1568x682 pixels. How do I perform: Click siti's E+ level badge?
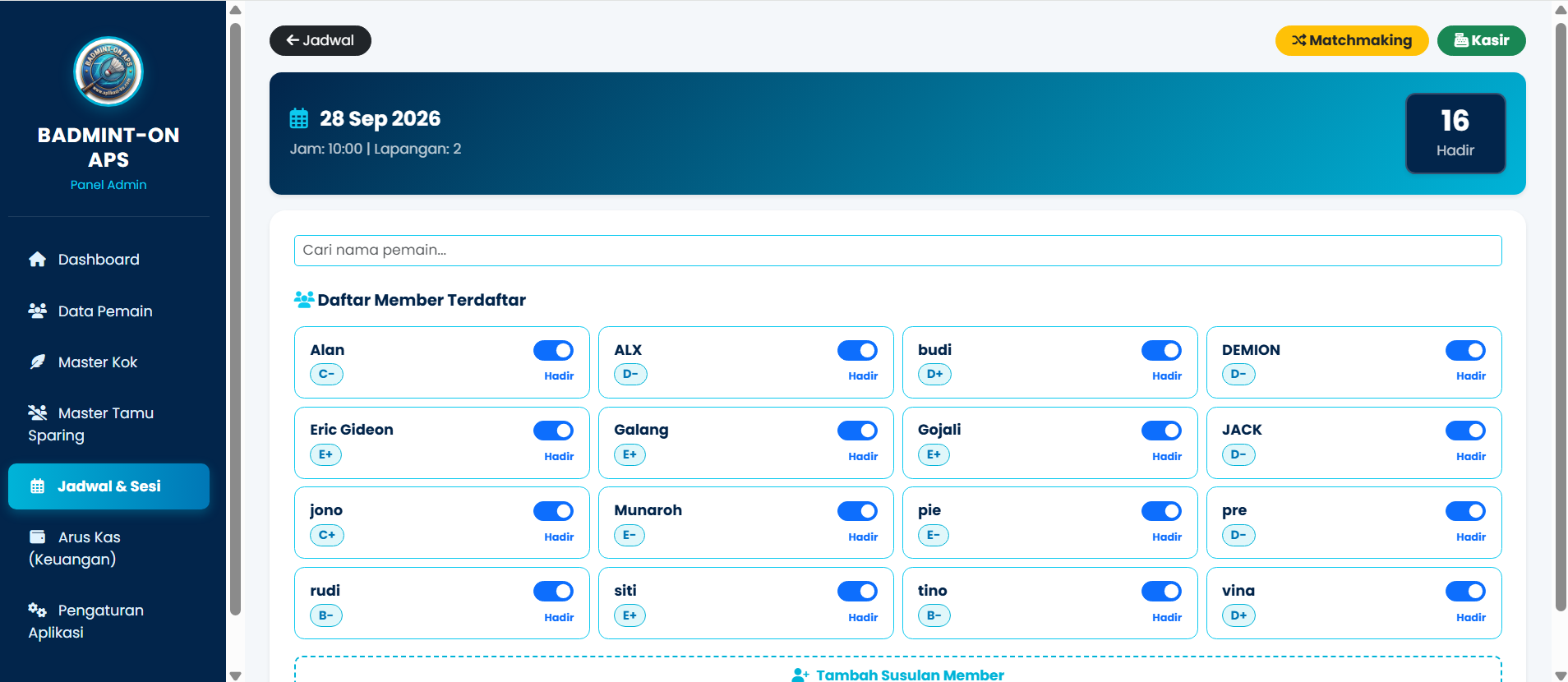tap(630, 615)
